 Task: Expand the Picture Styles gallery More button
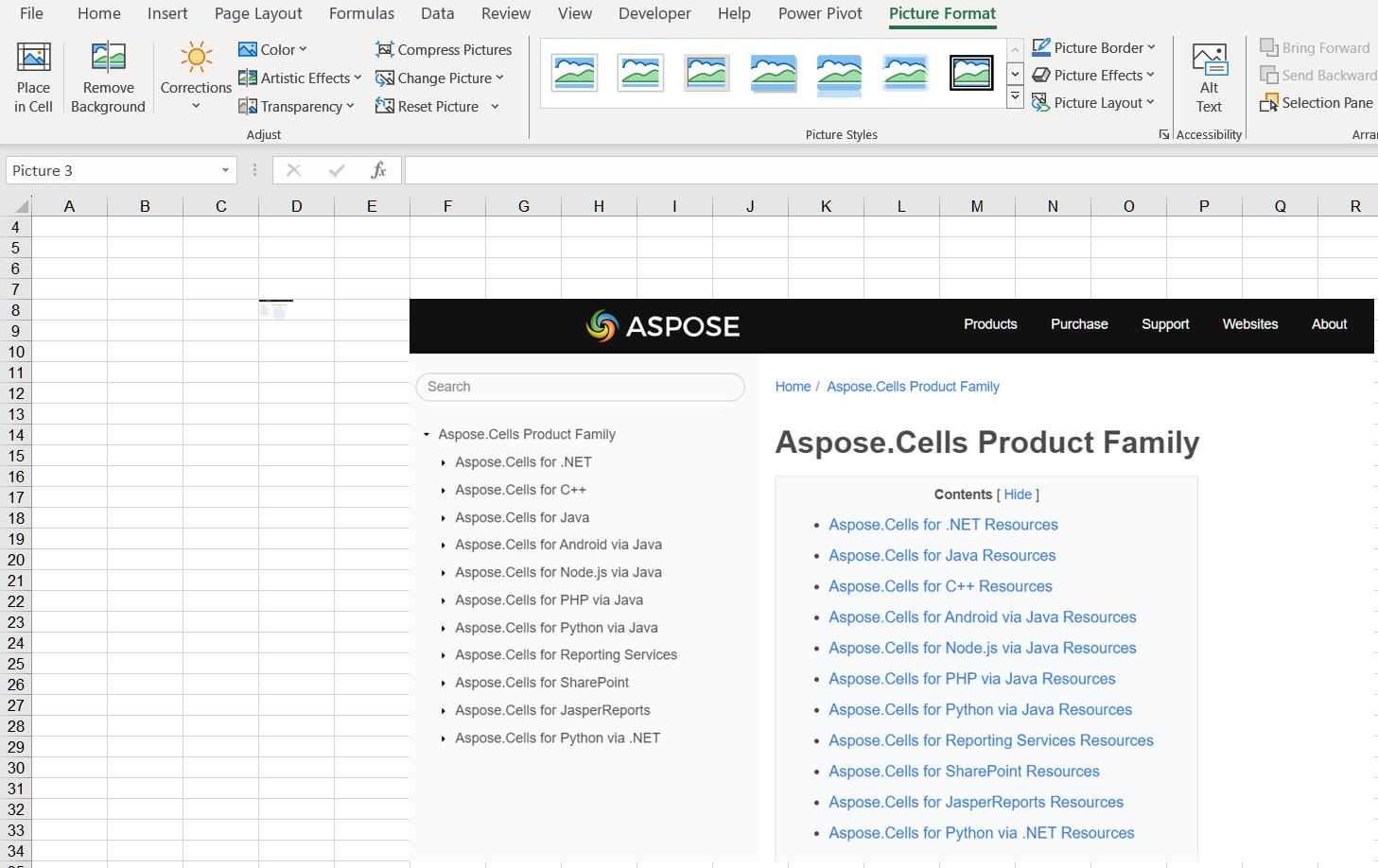tap(1015, 97)
